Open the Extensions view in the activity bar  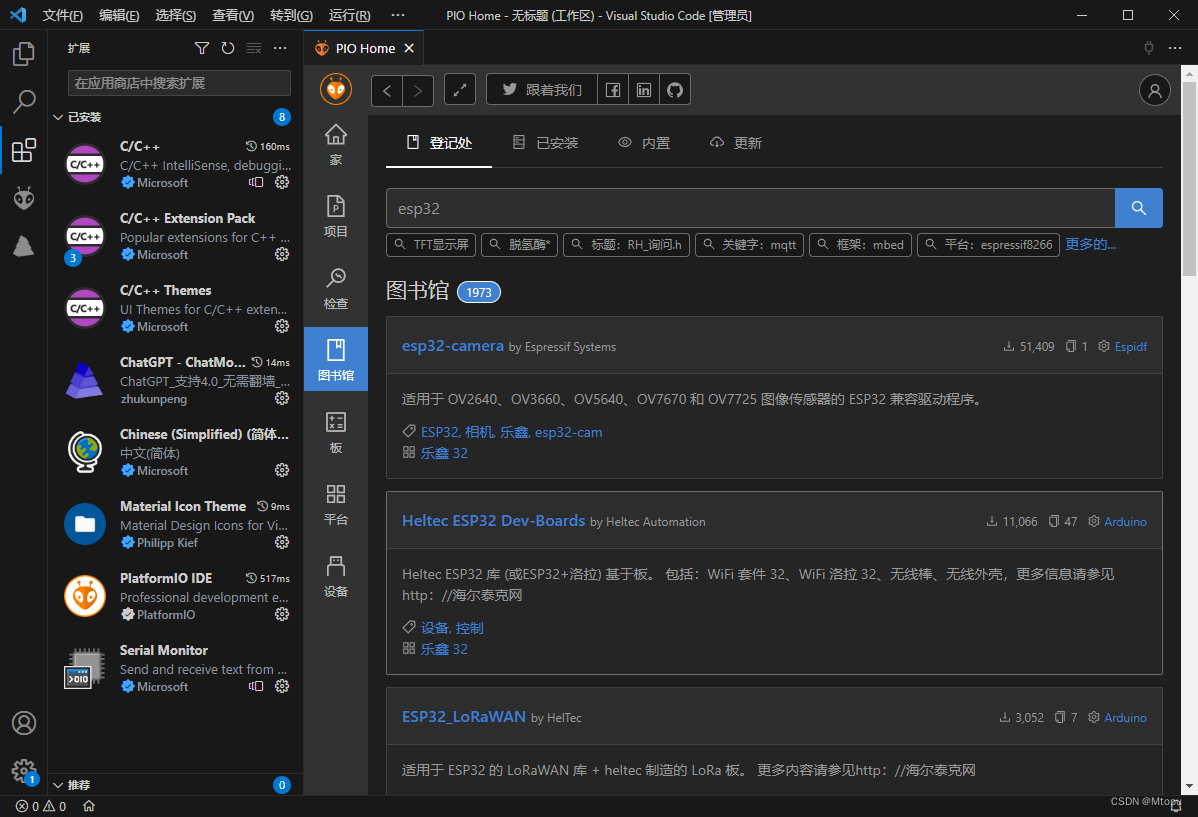click(x=23, y=152)
